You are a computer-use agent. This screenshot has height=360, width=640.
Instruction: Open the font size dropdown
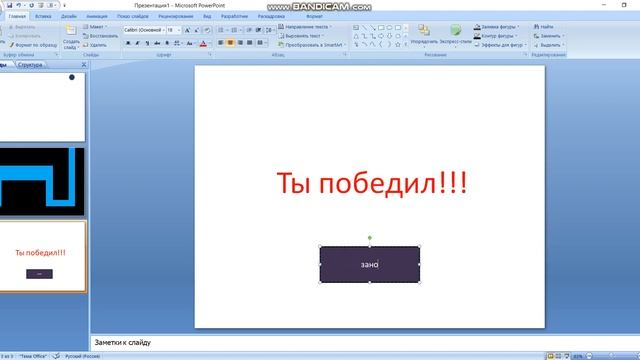click(179, 30)
